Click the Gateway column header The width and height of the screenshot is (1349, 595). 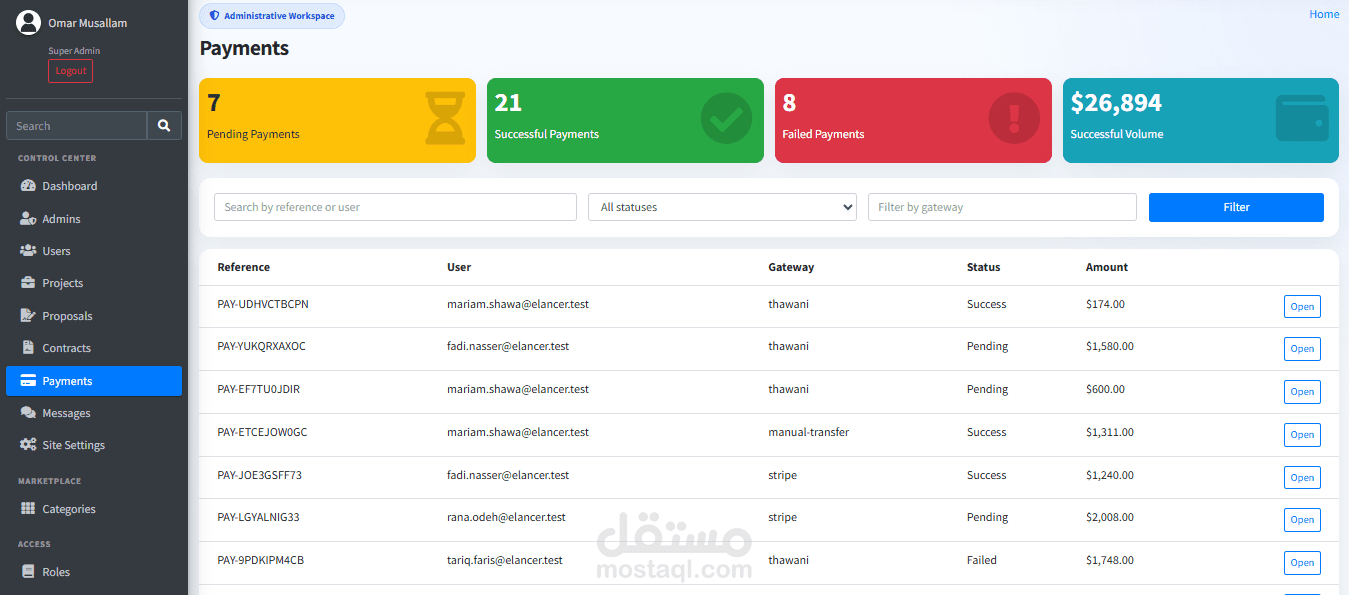click(x=791, y=267)
